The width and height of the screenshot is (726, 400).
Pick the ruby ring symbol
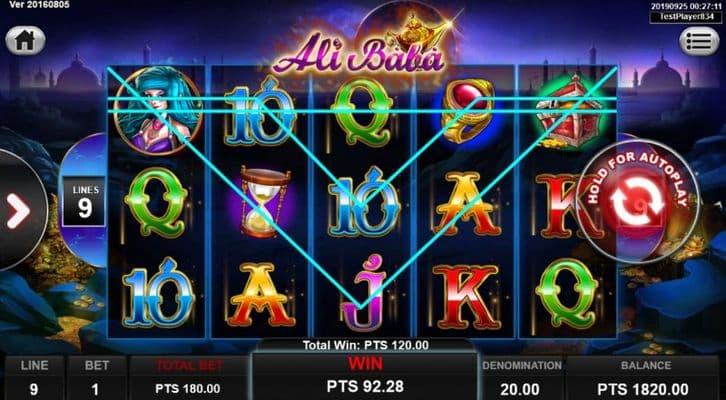coord(465,110)
